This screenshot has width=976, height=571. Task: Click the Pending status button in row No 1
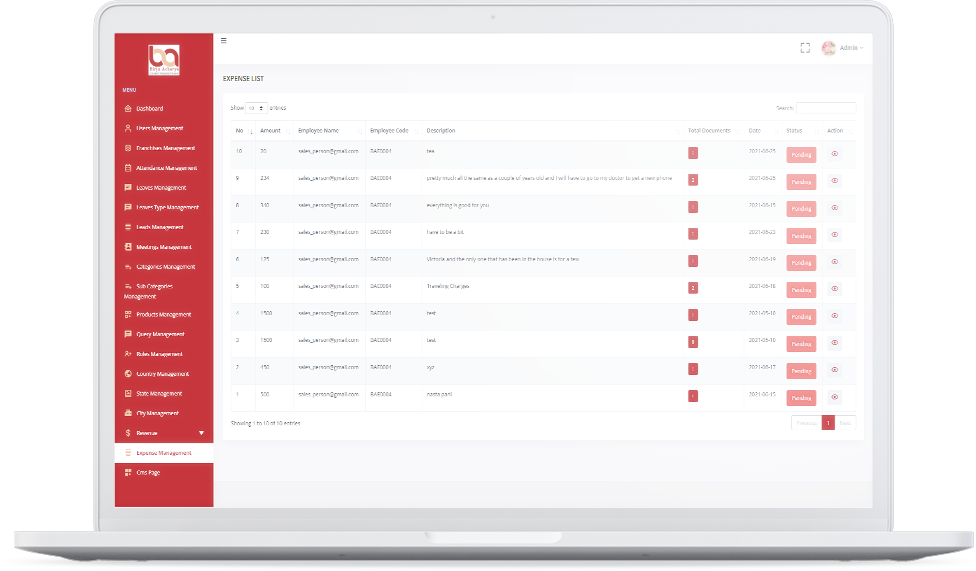[x=801, y=398]
